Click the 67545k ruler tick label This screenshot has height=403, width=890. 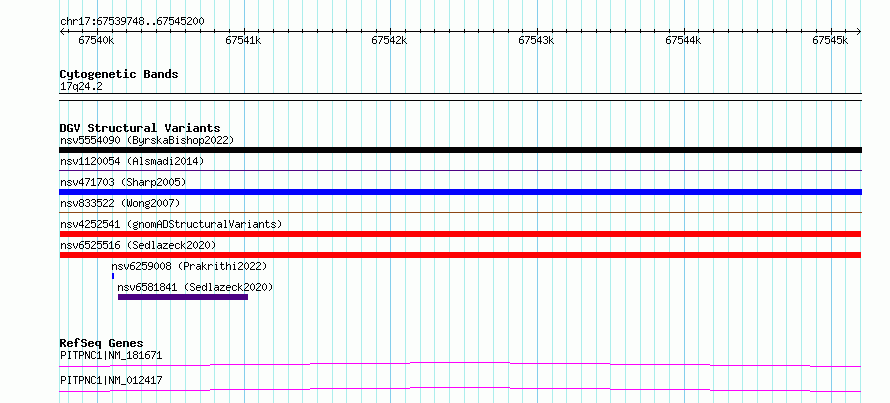click(x=830, y=40)
